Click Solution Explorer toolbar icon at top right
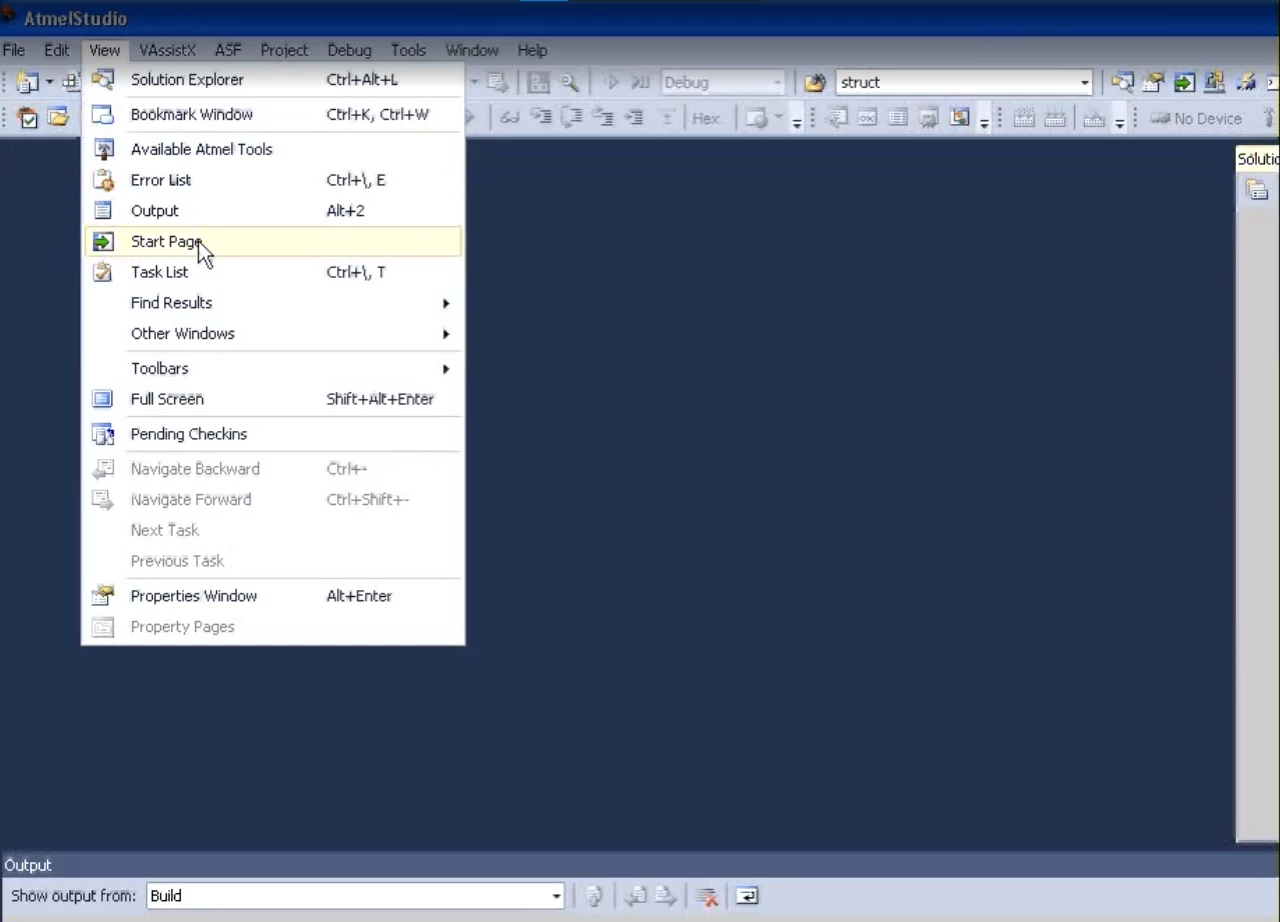Image resolution: width=1280 pixels, height=922 pixels. tap(1123, 83)
